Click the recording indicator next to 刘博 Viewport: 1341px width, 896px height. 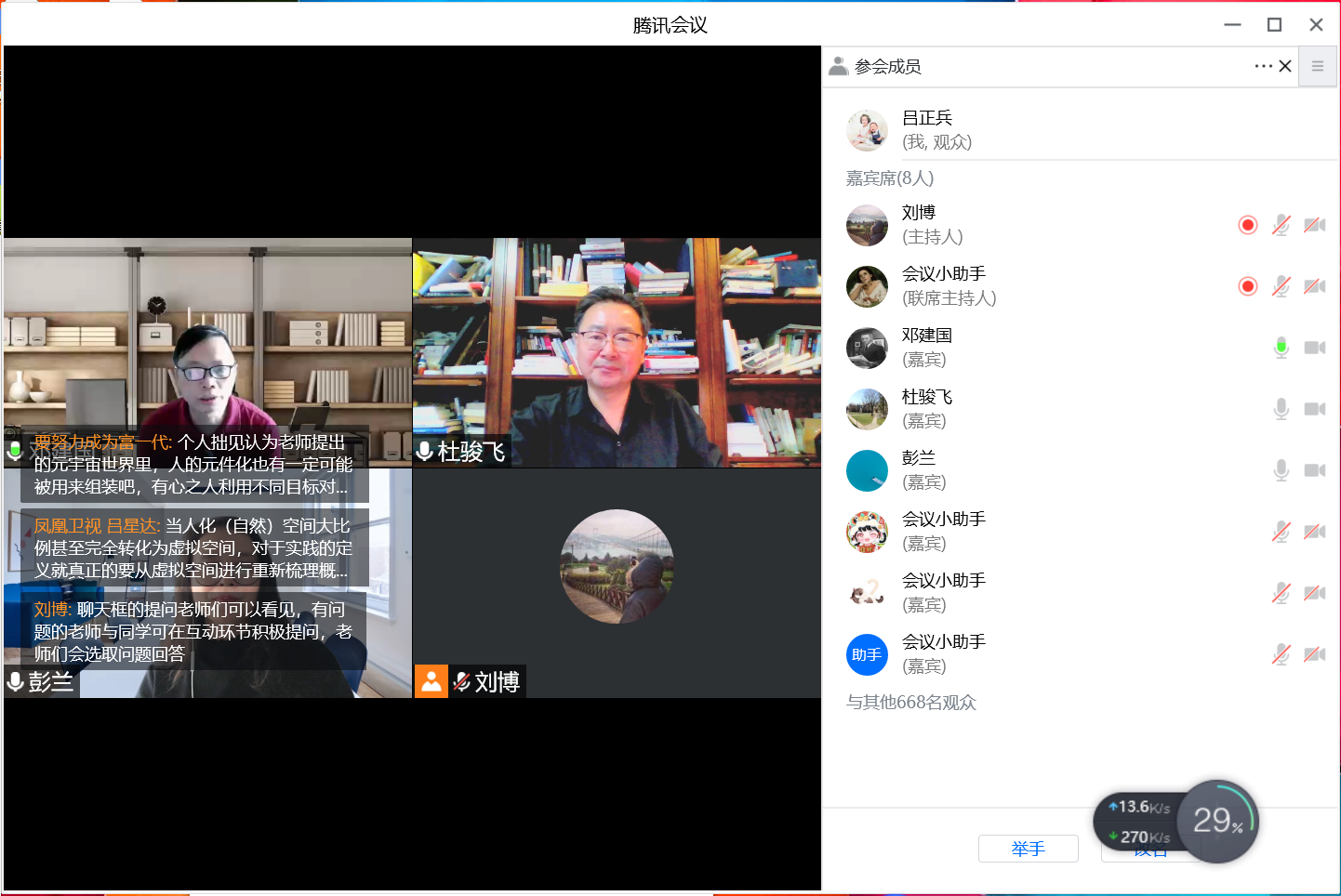[1248, 225]
